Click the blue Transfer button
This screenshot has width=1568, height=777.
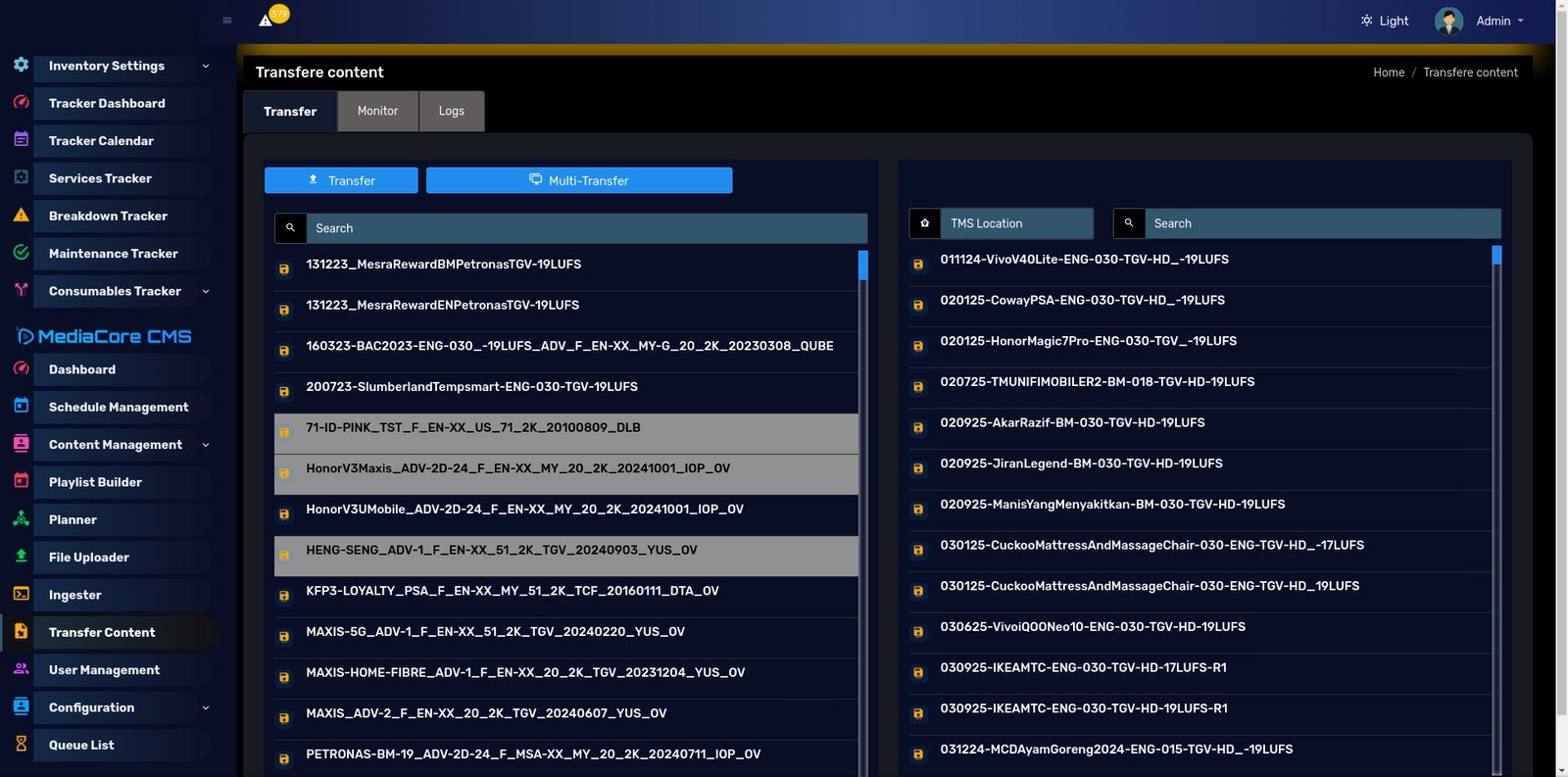[341, 180]
